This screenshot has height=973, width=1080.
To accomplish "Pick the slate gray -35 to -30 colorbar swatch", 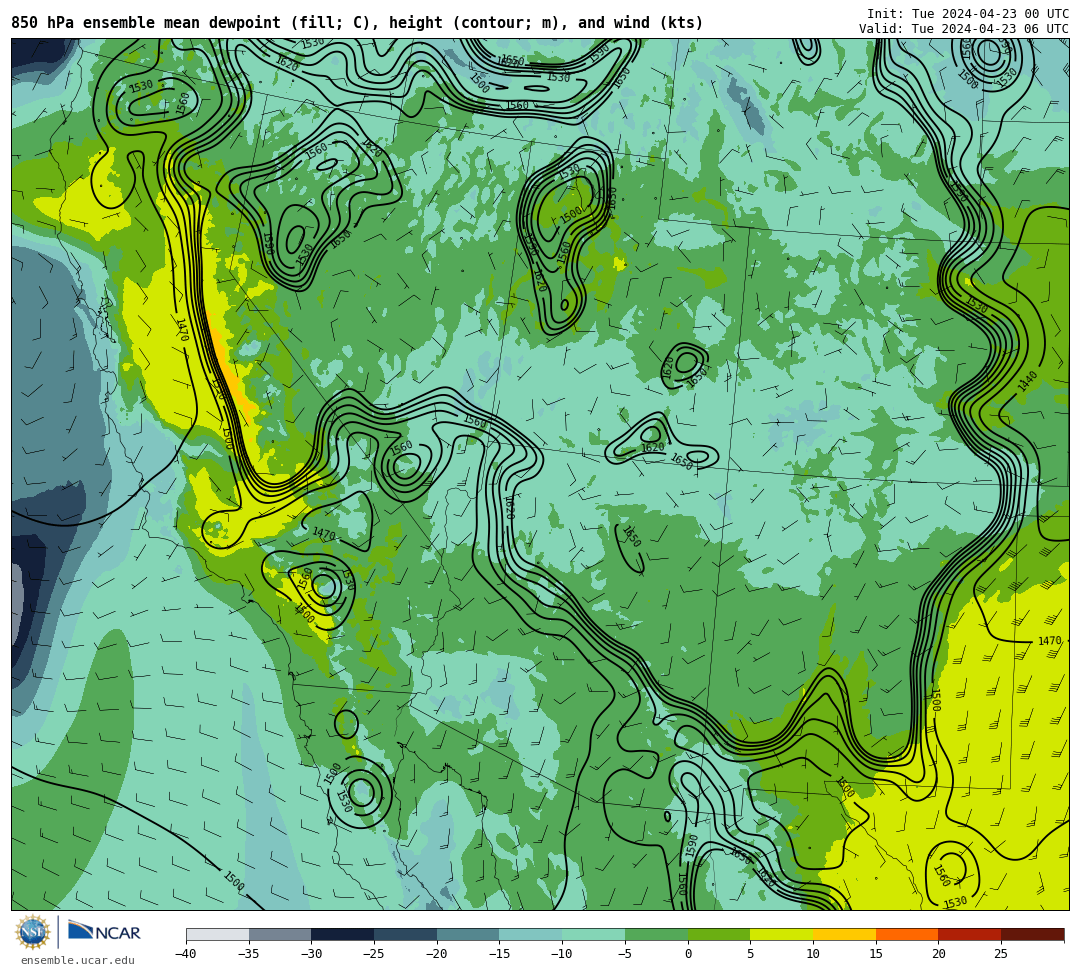I will coord(280,934).
